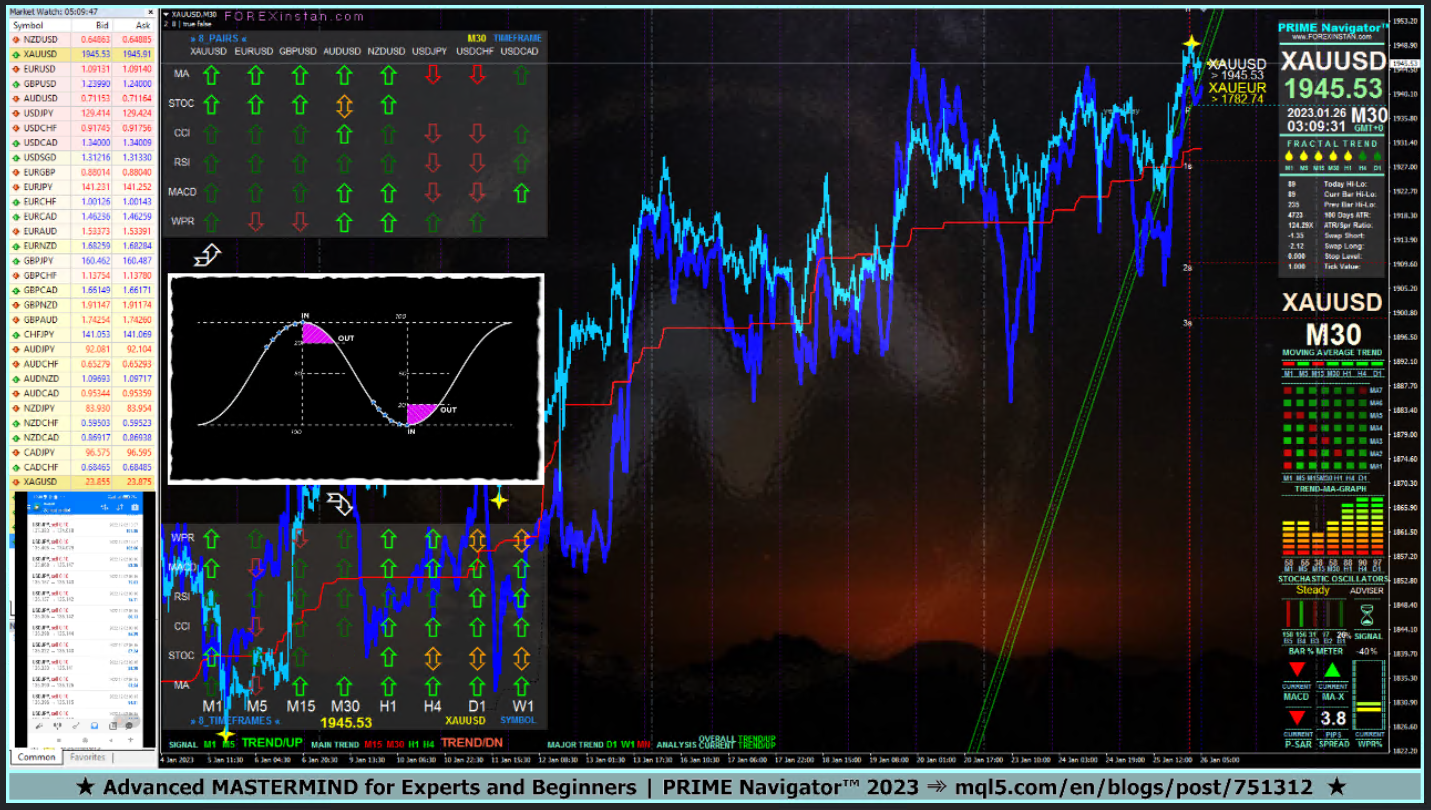Click the green MA up-arrow above H1
The height and width of the screenshot is (810, 1431).
click(x=388, y=687)
